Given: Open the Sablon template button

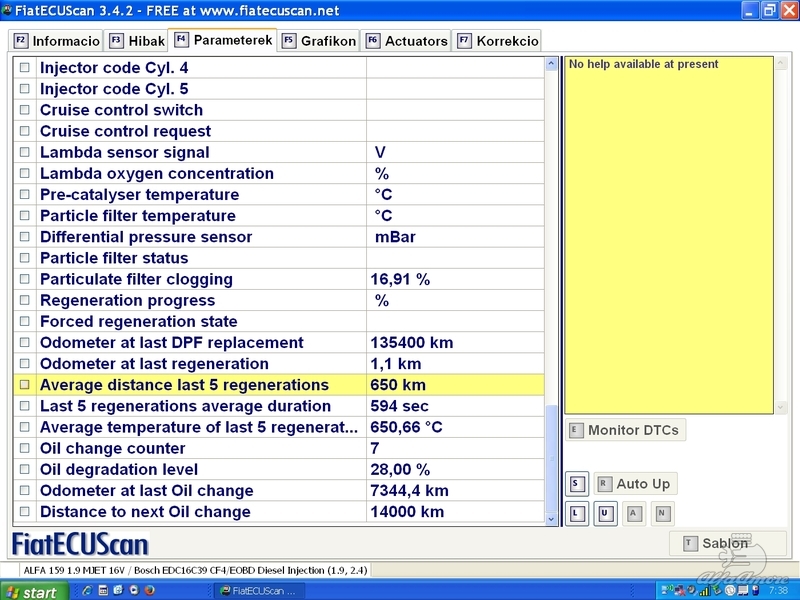Looking at the screenshot, I should 727,543.
